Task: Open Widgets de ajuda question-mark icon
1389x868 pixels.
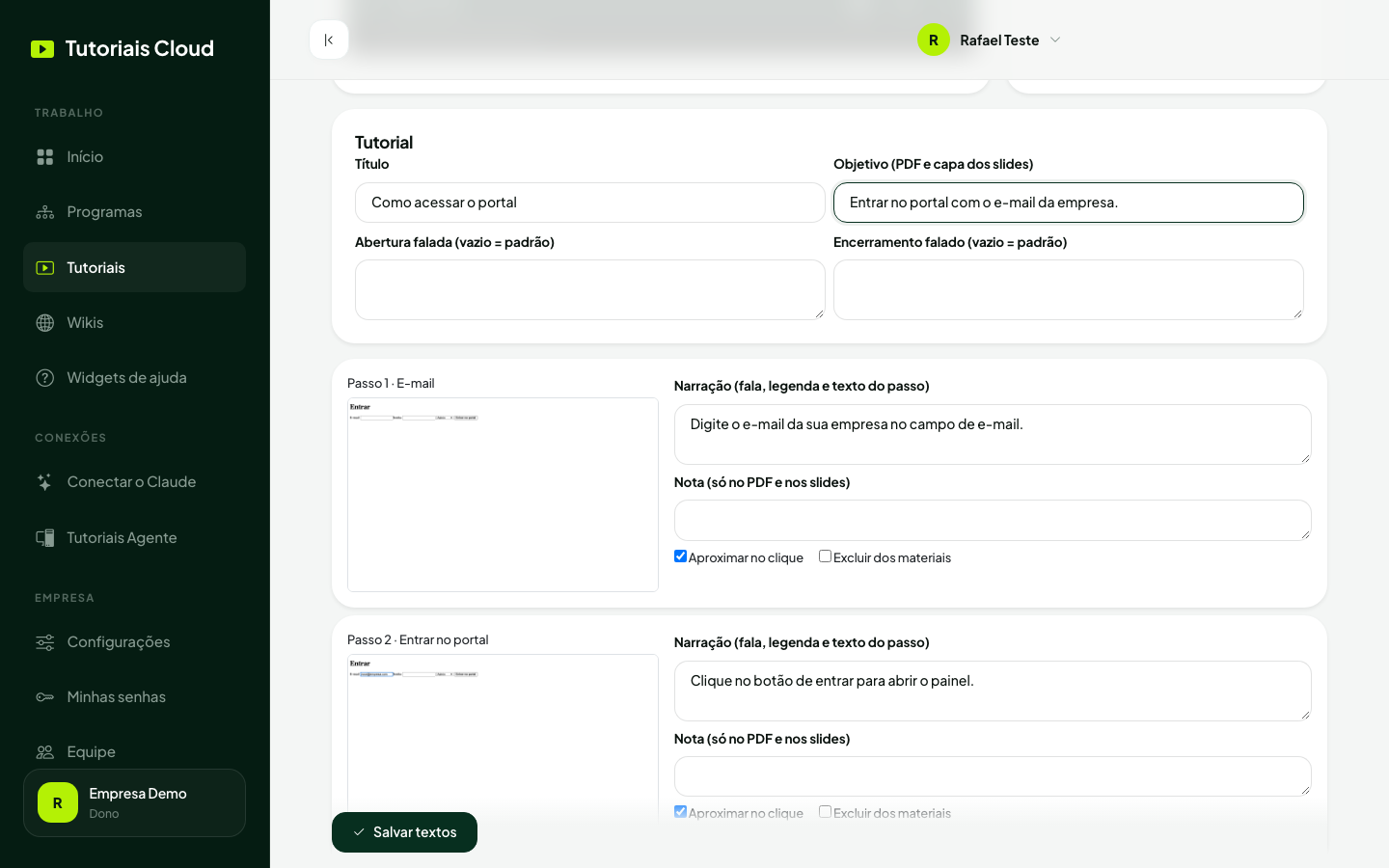Action: click(x=45, y=378)
